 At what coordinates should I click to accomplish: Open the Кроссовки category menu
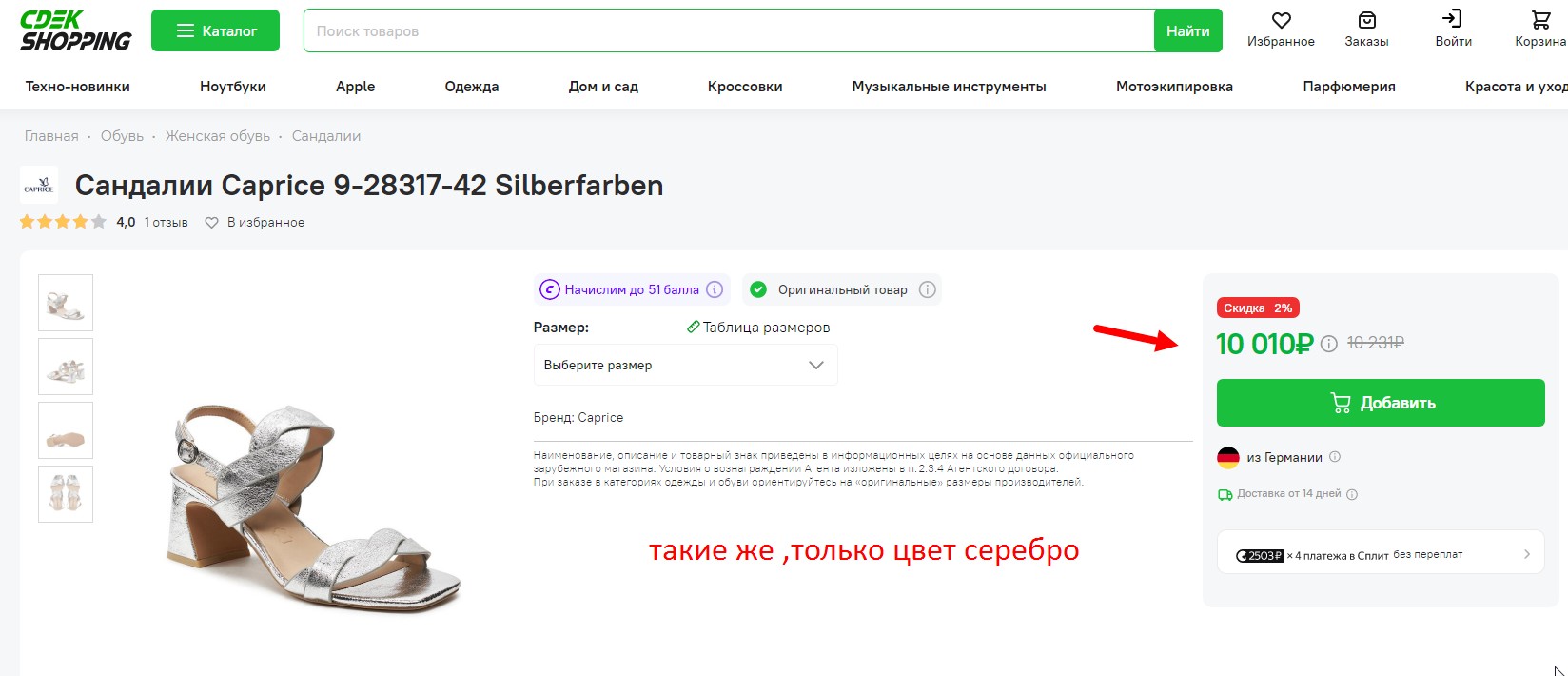pos(745,87)
